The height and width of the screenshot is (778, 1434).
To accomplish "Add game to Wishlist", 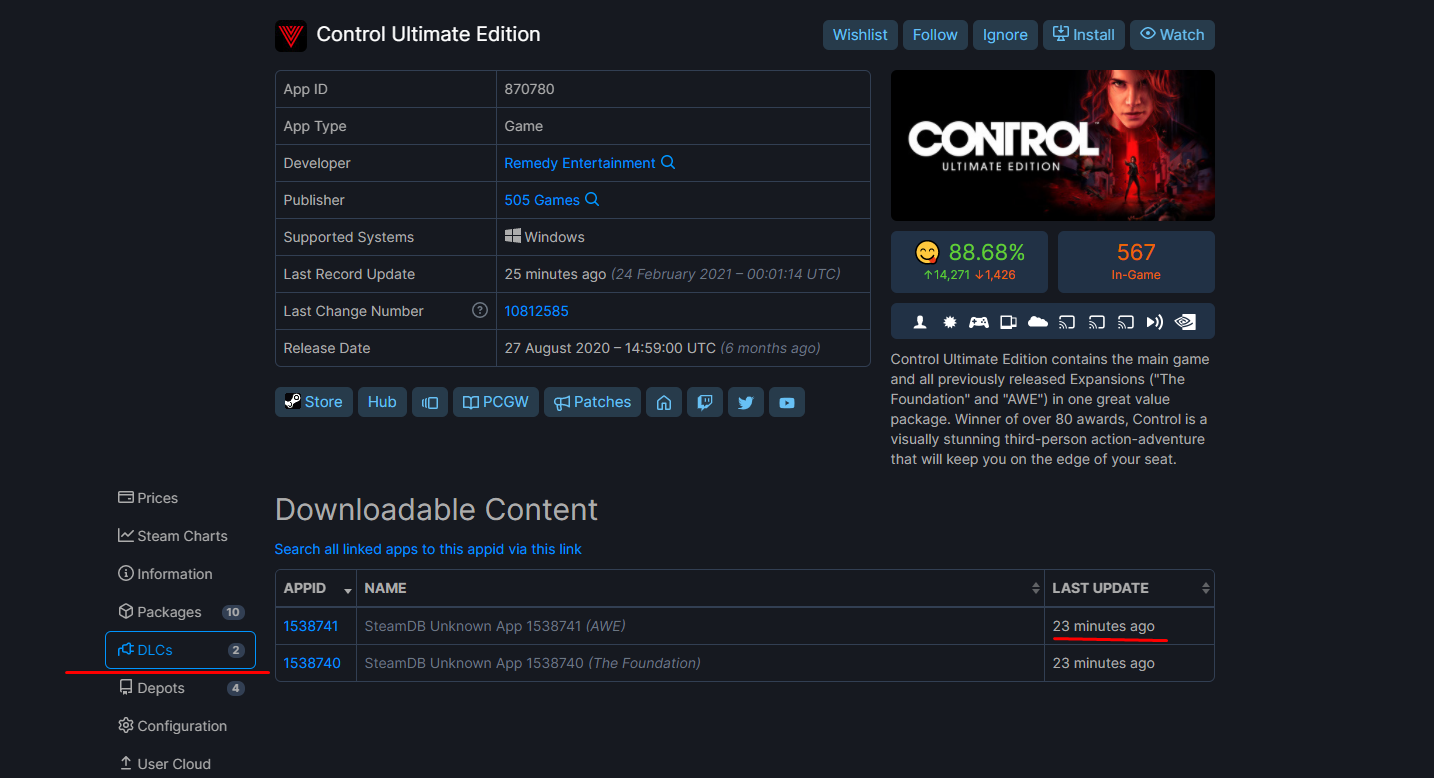I will [x=860, y=35].
